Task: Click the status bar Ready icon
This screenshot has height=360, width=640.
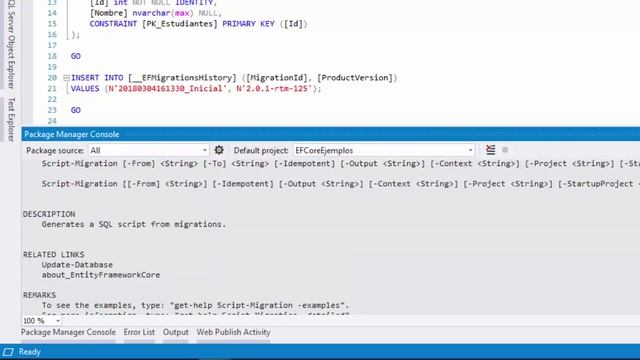Action: (8, 352)
